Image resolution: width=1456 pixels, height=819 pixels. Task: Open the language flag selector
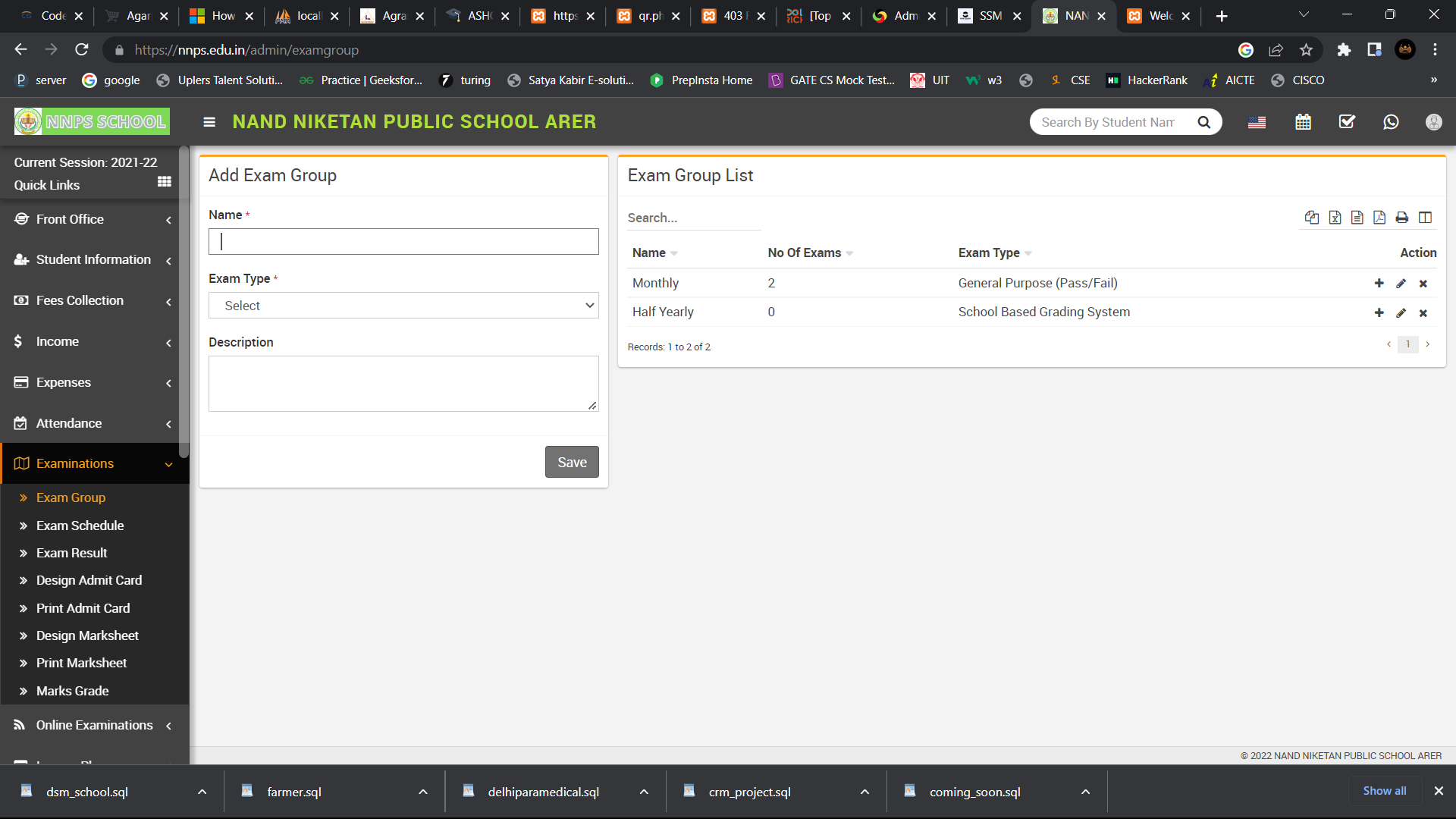pyautogui.click(x=1257, y=122)
